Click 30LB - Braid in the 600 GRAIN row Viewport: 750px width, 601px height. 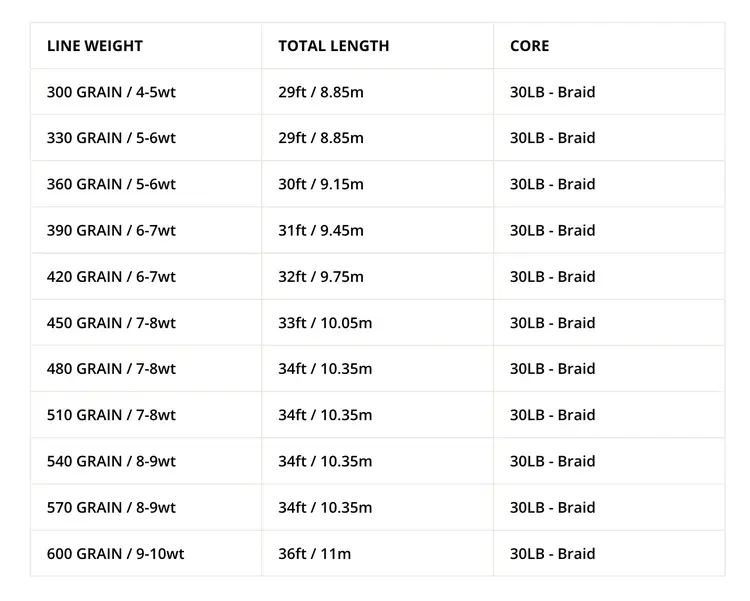click(552, 554)
